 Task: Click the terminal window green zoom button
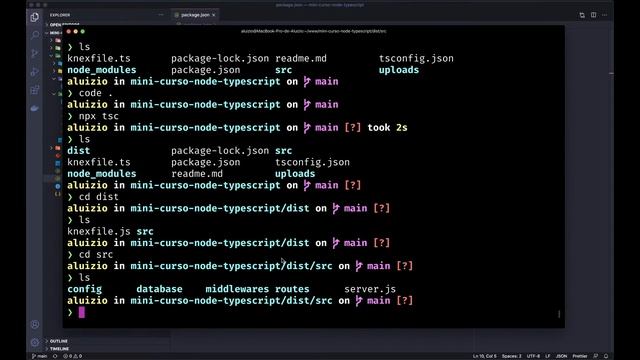tap(83, 31)
